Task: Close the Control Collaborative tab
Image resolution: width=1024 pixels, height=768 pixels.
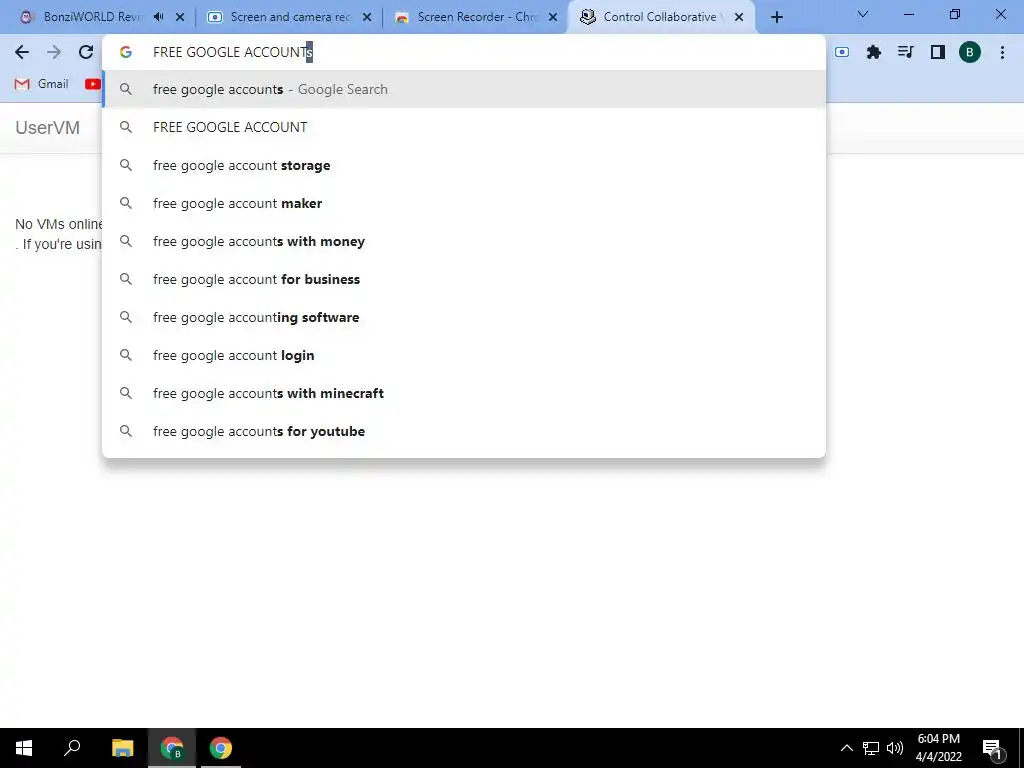Action: pos(739,17)
